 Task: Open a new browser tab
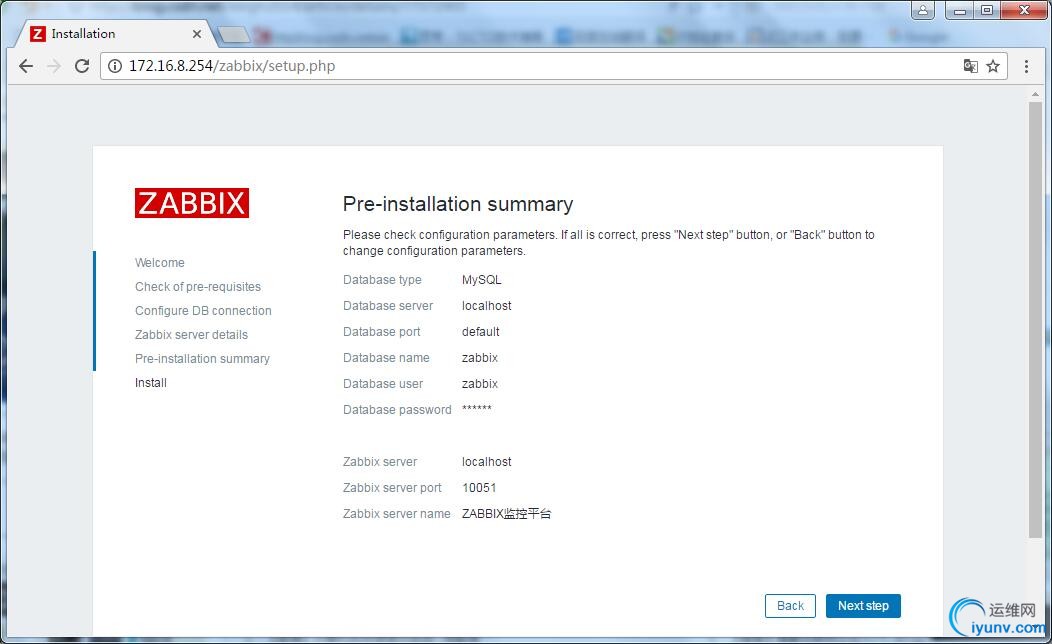tap(233, 34)
